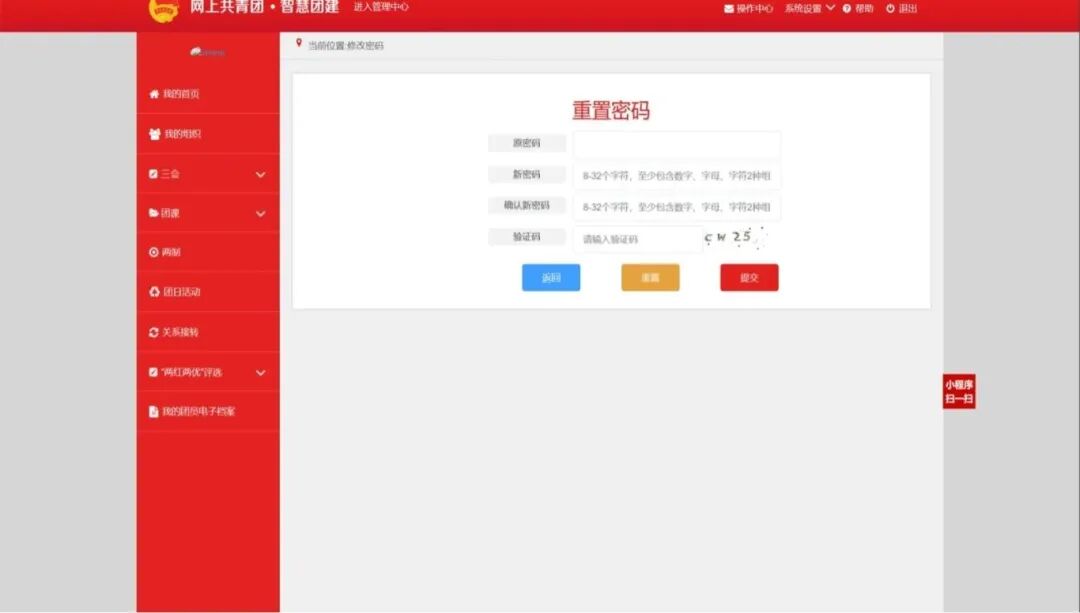Image resolution: width=1080 pixels, height=613 pixels.
Task: Reset the form using the orange 重置 button
Action: (650, 277)
